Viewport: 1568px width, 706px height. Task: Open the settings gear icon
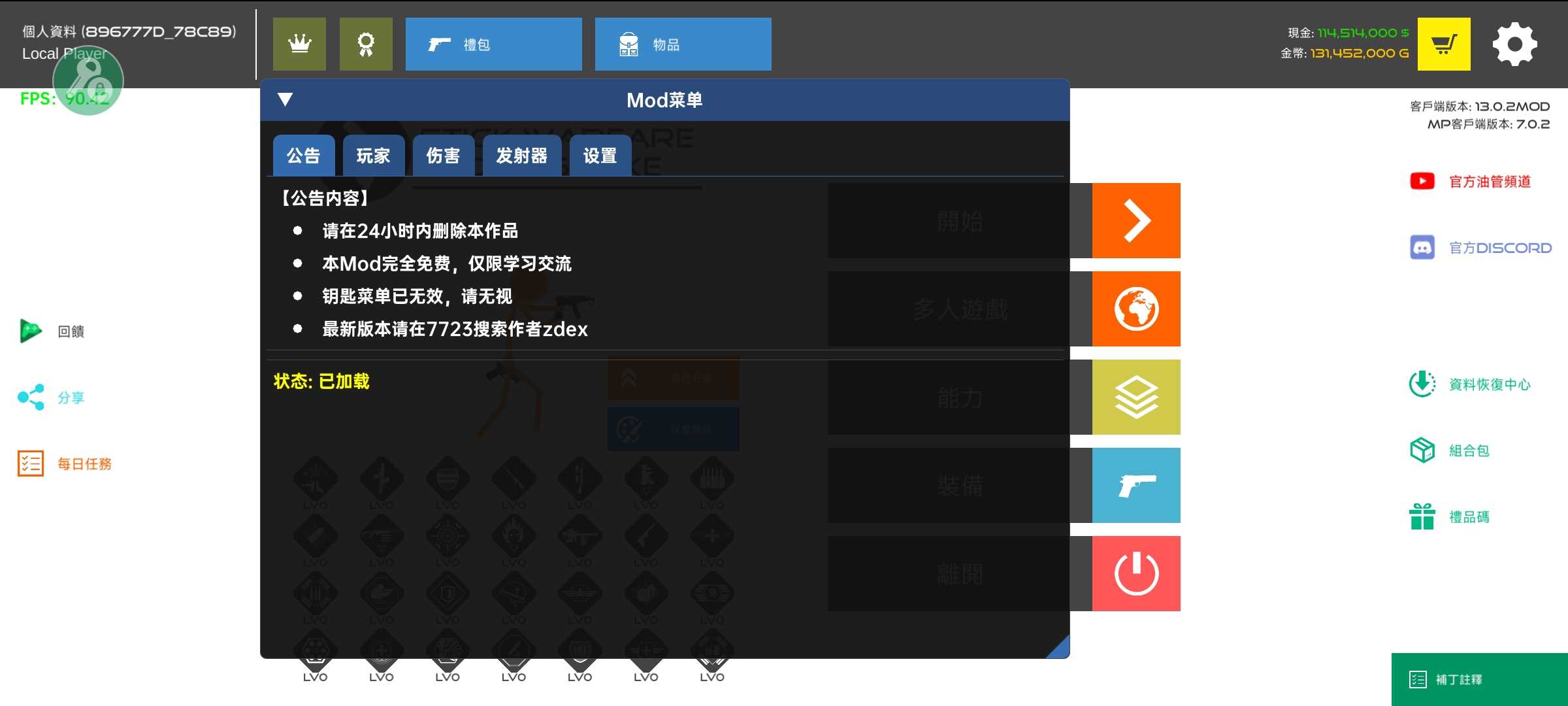(x=1514, y=44)
